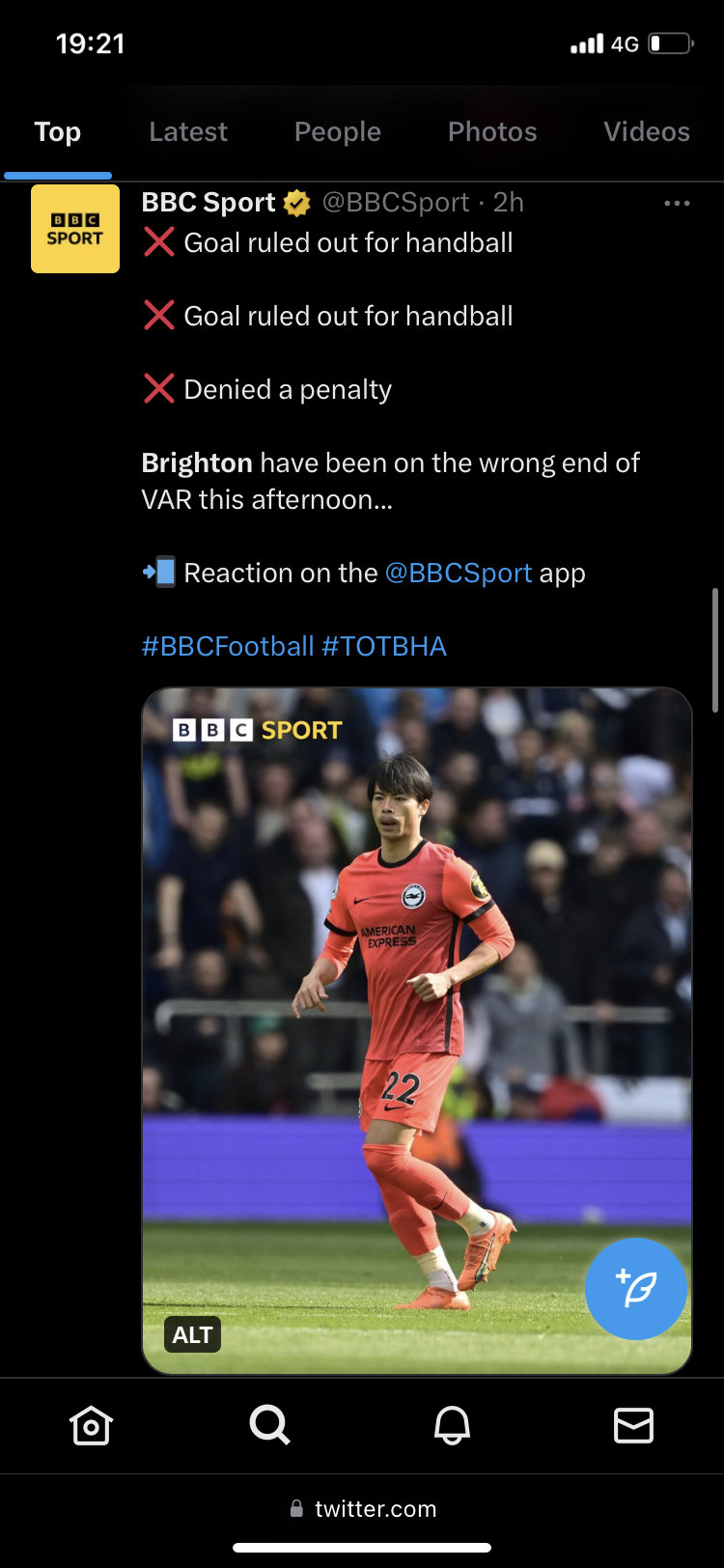Viewport: 724px width, 1568px height.
Task: Switch to the Photos tab
Action: [x=492, y=132]
